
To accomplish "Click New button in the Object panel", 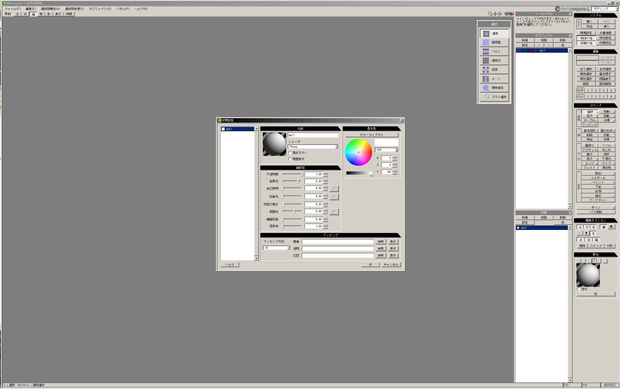I will pyautogui.click(x=525, y=40).
